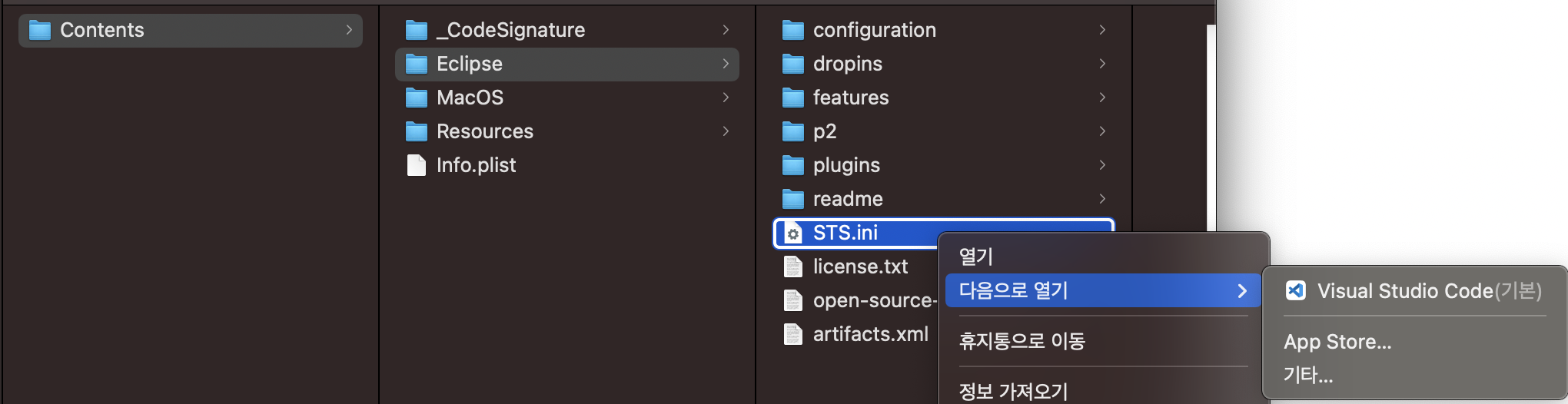Expand the configuration folder chevron
This screenshot has height=404, width=1568.
pyautogui.click(x=1102, y=30)
